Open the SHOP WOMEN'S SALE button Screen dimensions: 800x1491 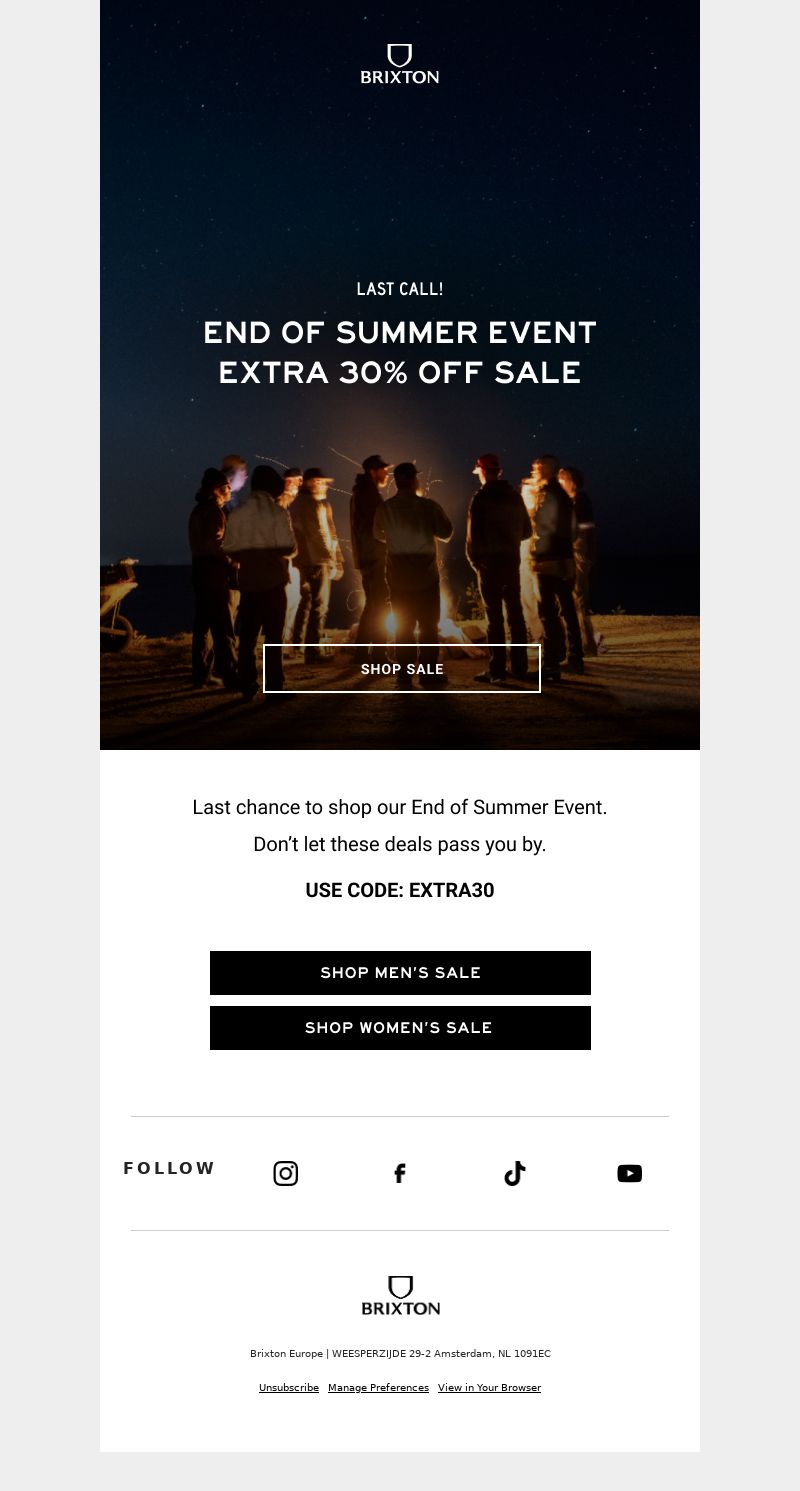click(x=400, y=1028)
